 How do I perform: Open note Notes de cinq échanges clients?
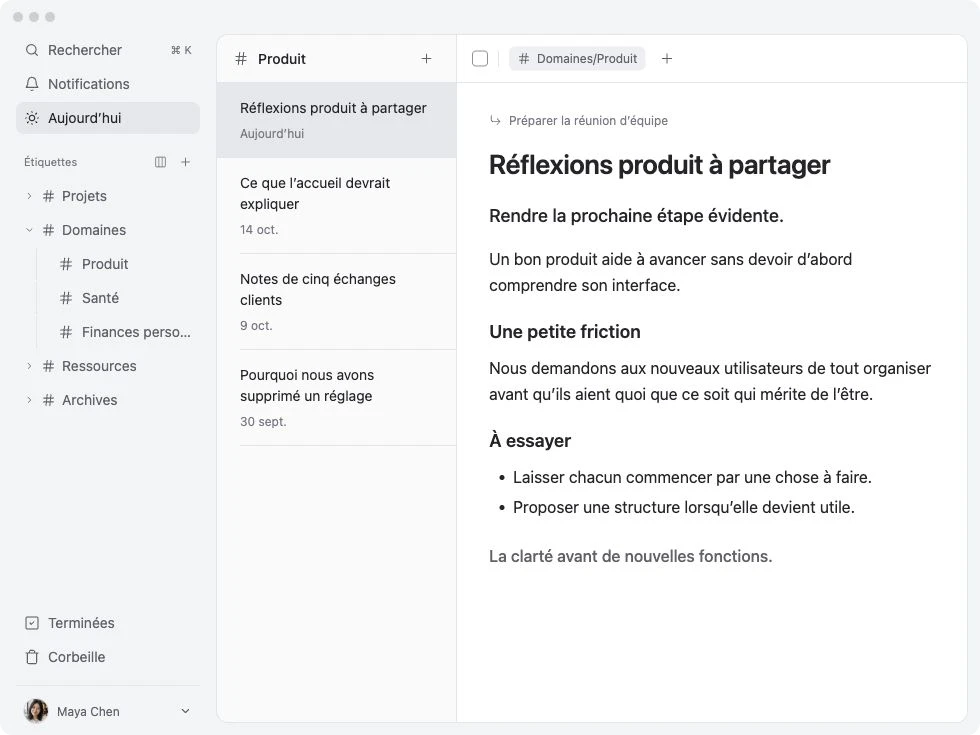pyautogui.click(x=336, y=301)
